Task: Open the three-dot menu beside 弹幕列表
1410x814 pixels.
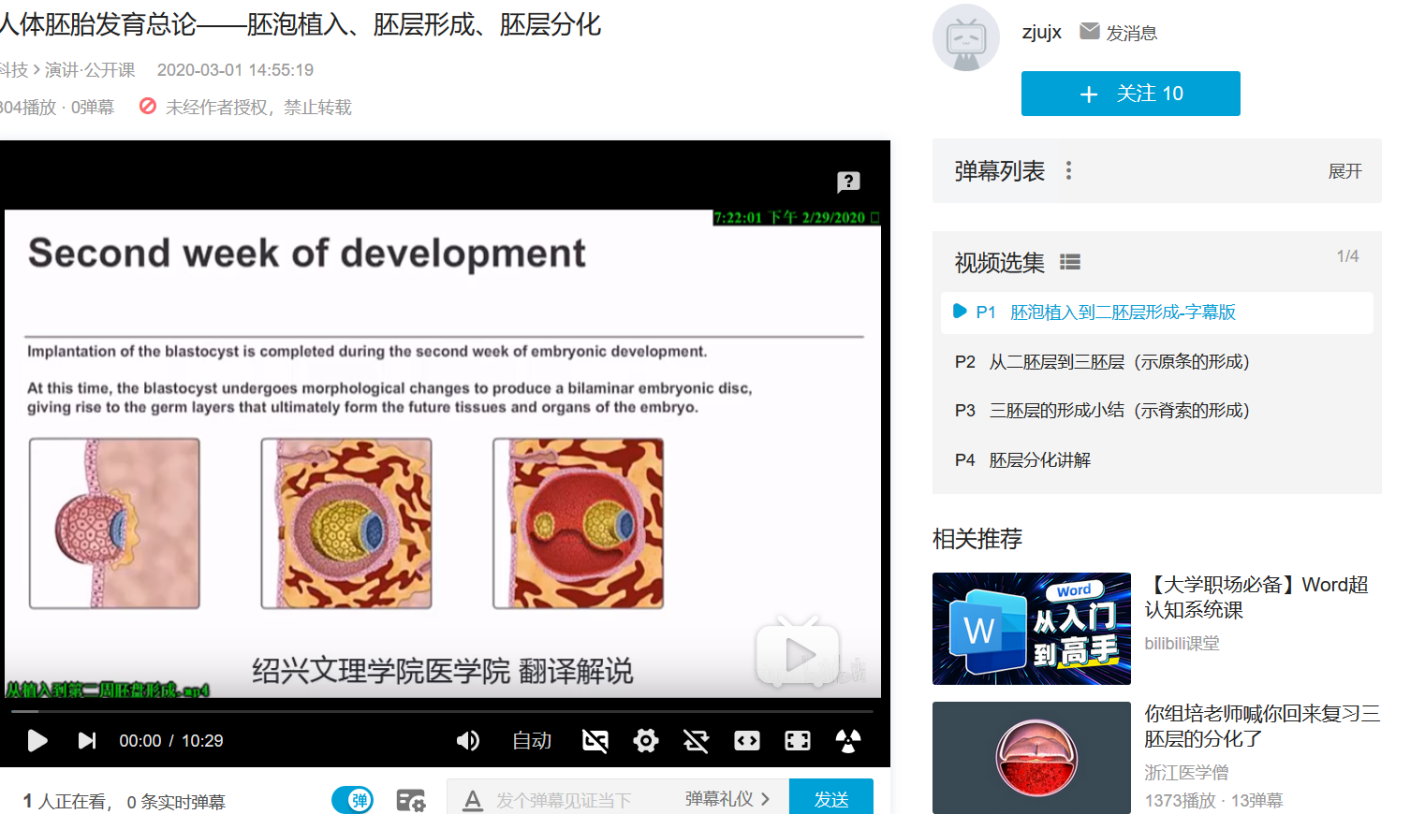Action: pyautogui.click(x=1068, y=171)
